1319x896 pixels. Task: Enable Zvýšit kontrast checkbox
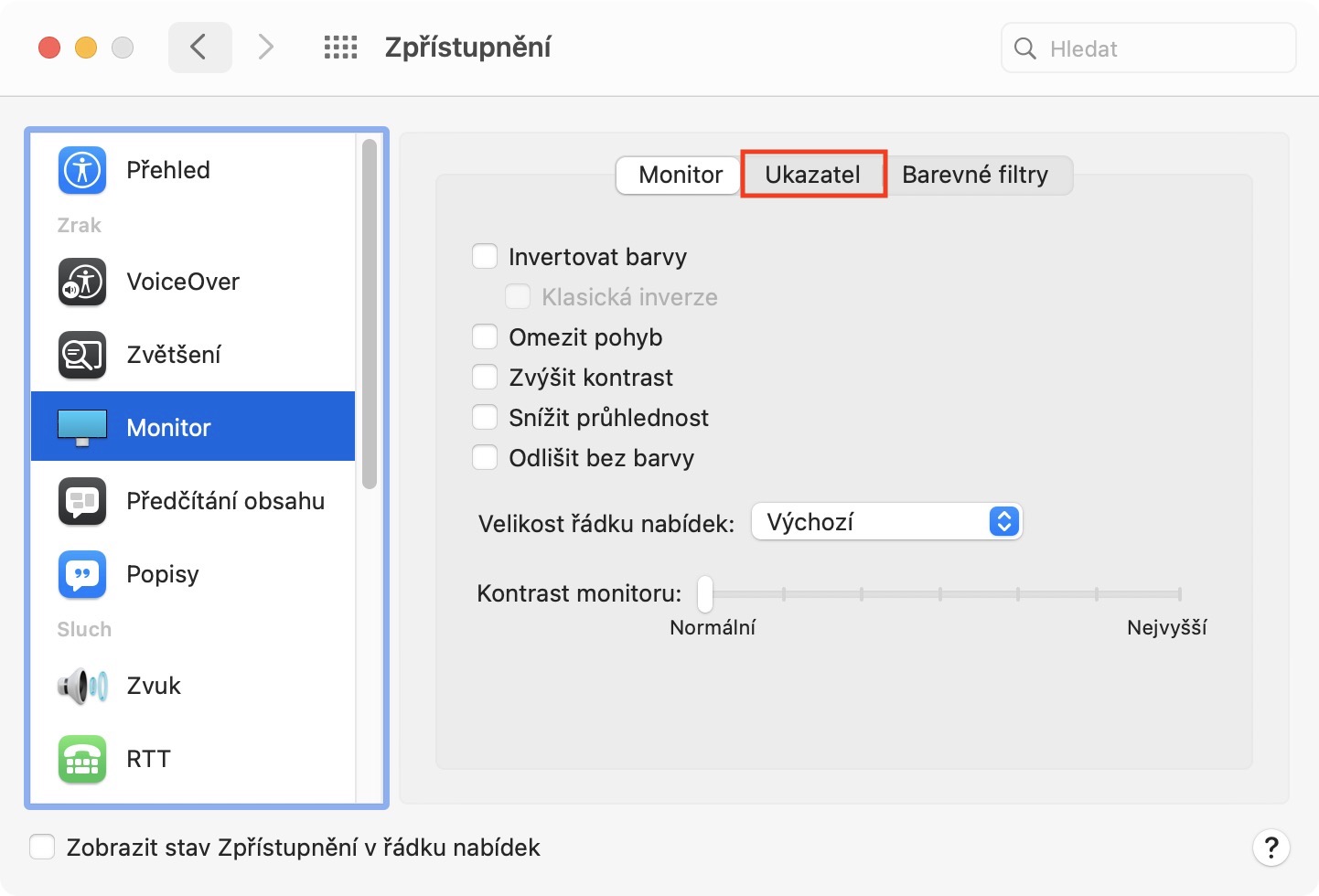[485, 378]
